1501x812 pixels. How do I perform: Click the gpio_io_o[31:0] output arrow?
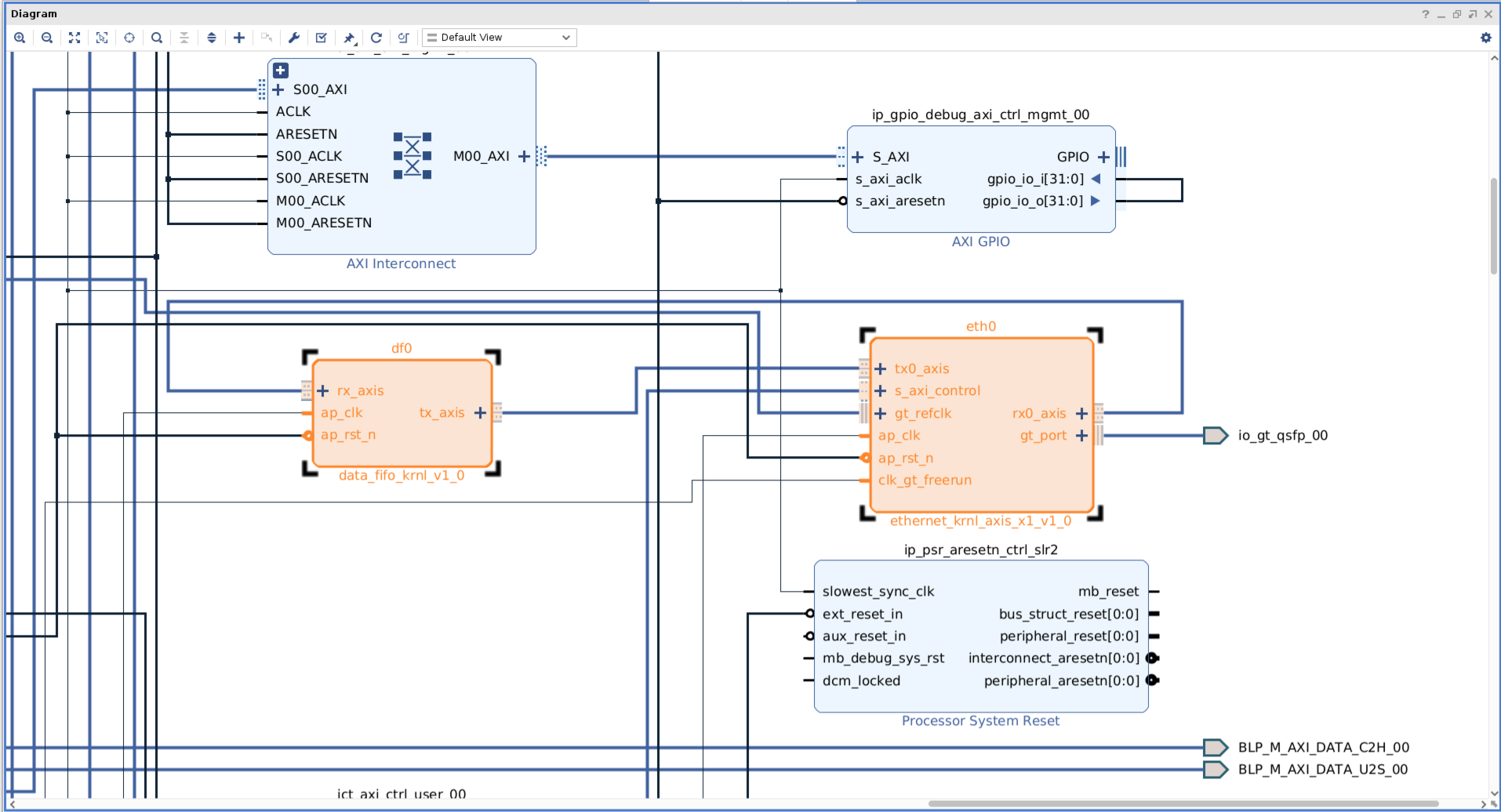pyautogui.click(x=1096, y=201)
